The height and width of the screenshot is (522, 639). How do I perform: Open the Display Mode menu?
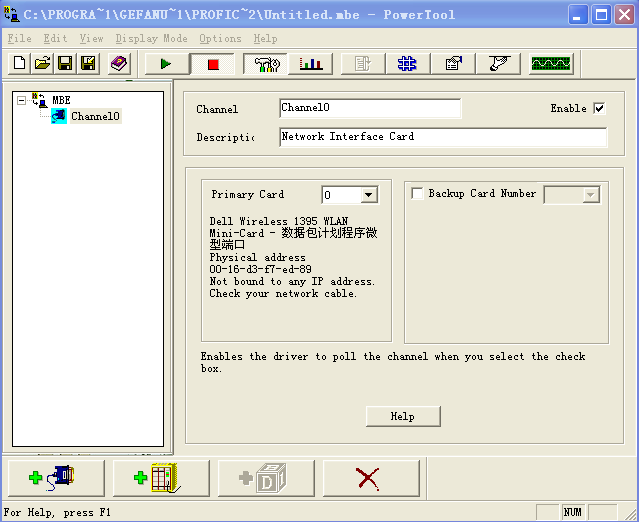click(x=151, y=39)
